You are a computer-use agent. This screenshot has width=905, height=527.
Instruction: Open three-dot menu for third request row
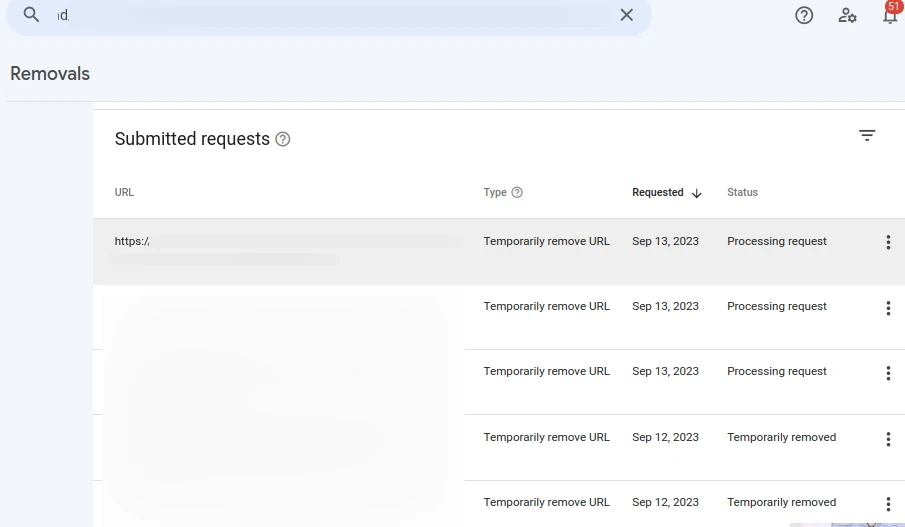coord(888,373)
